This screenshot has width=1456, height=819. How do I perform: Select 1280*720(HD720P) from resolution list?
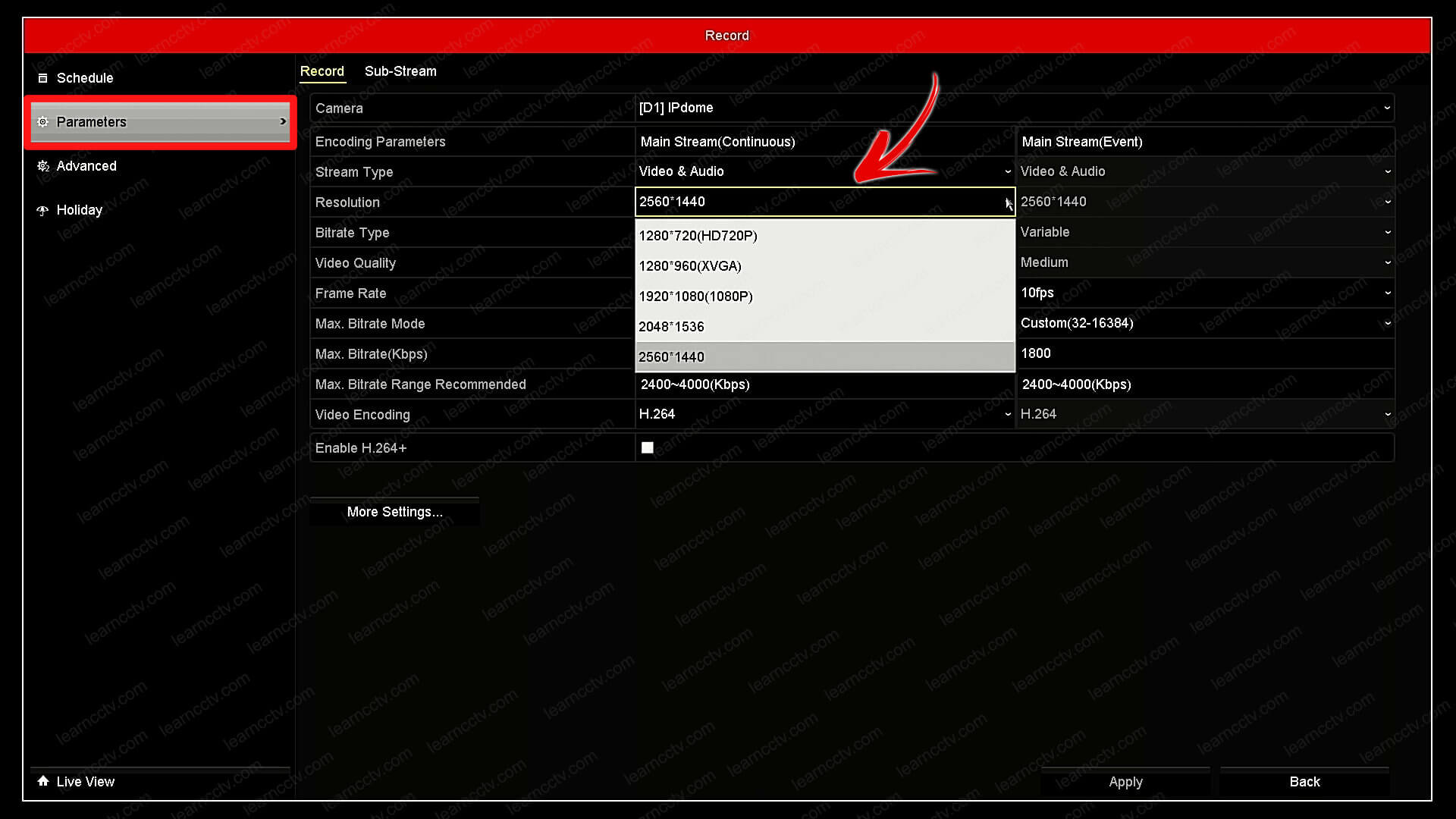point(824,236)
